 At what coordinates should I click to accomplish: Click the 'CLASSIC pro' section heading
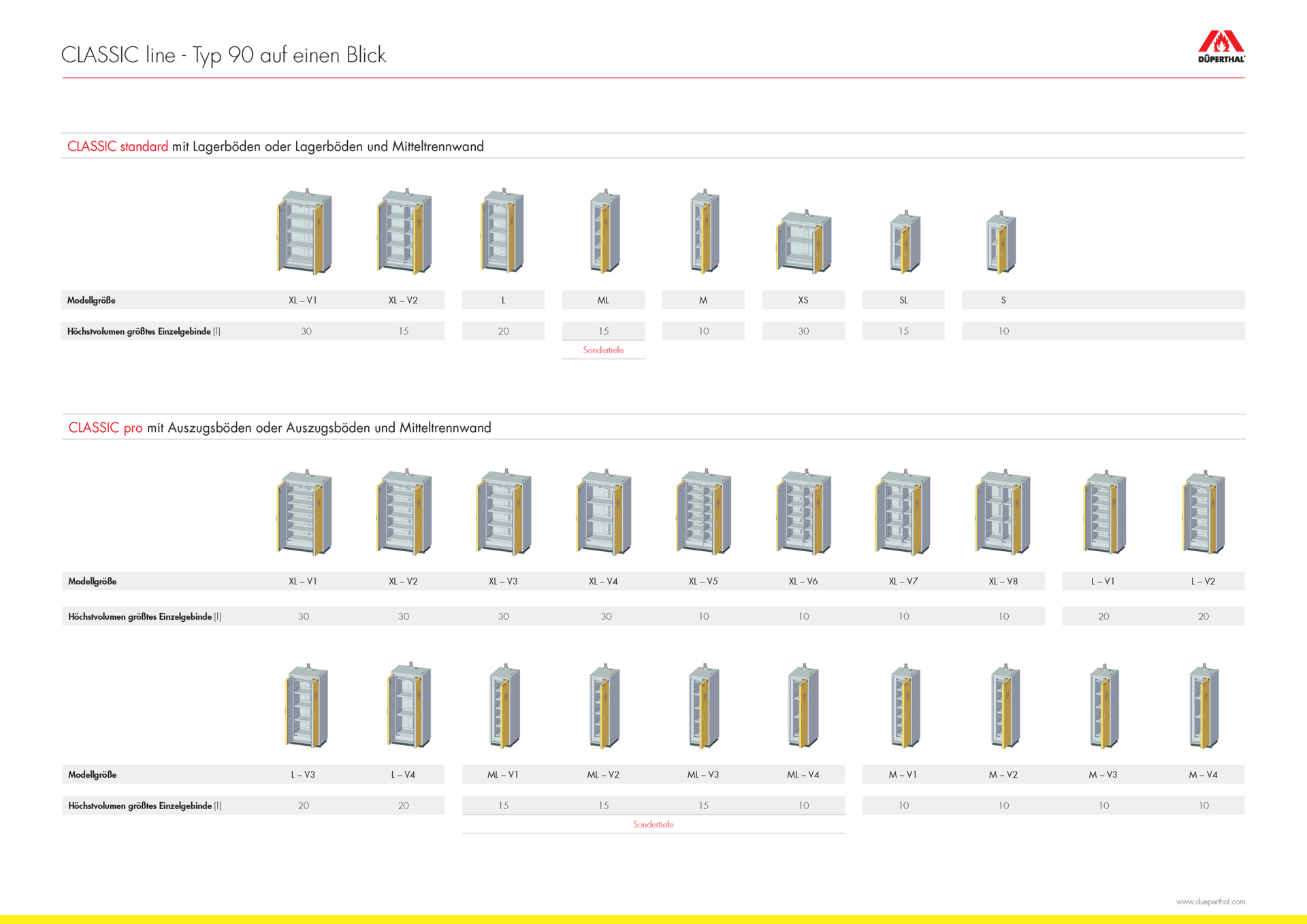(106, 428)
